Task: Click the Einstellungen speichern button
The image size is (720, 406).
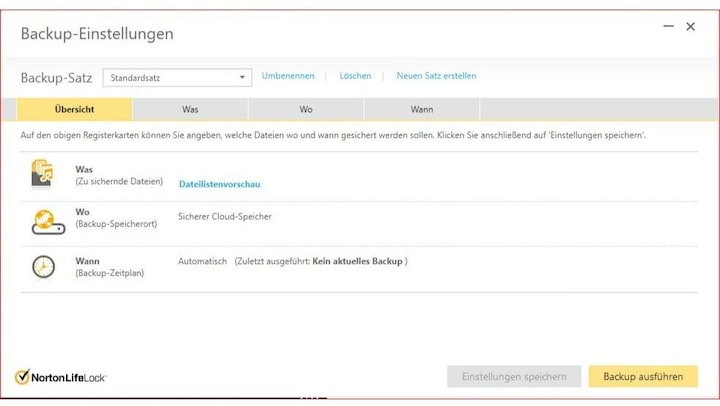Action: [514, 377]
